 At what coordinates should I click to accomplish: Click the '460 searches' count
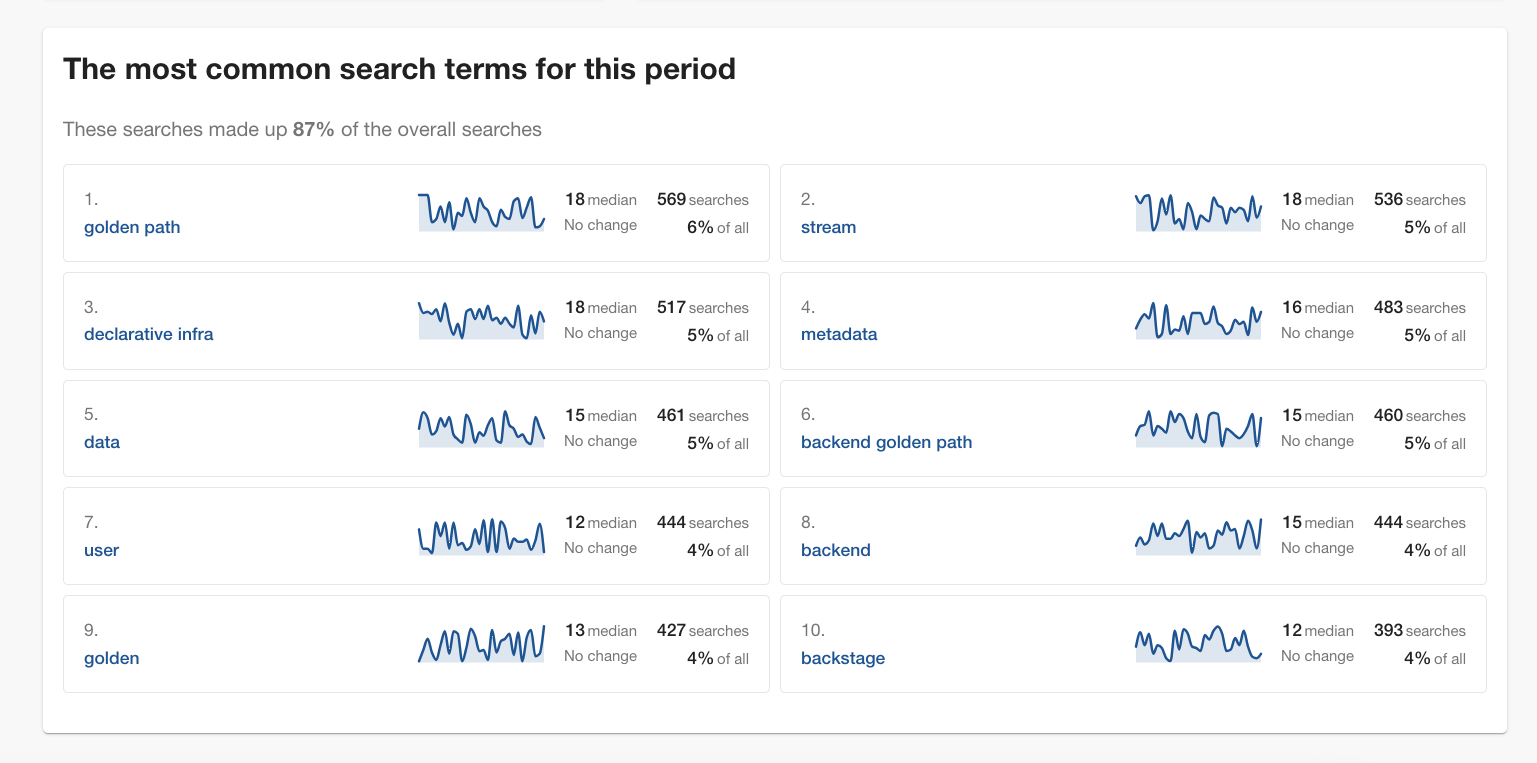click(1419, 416)
